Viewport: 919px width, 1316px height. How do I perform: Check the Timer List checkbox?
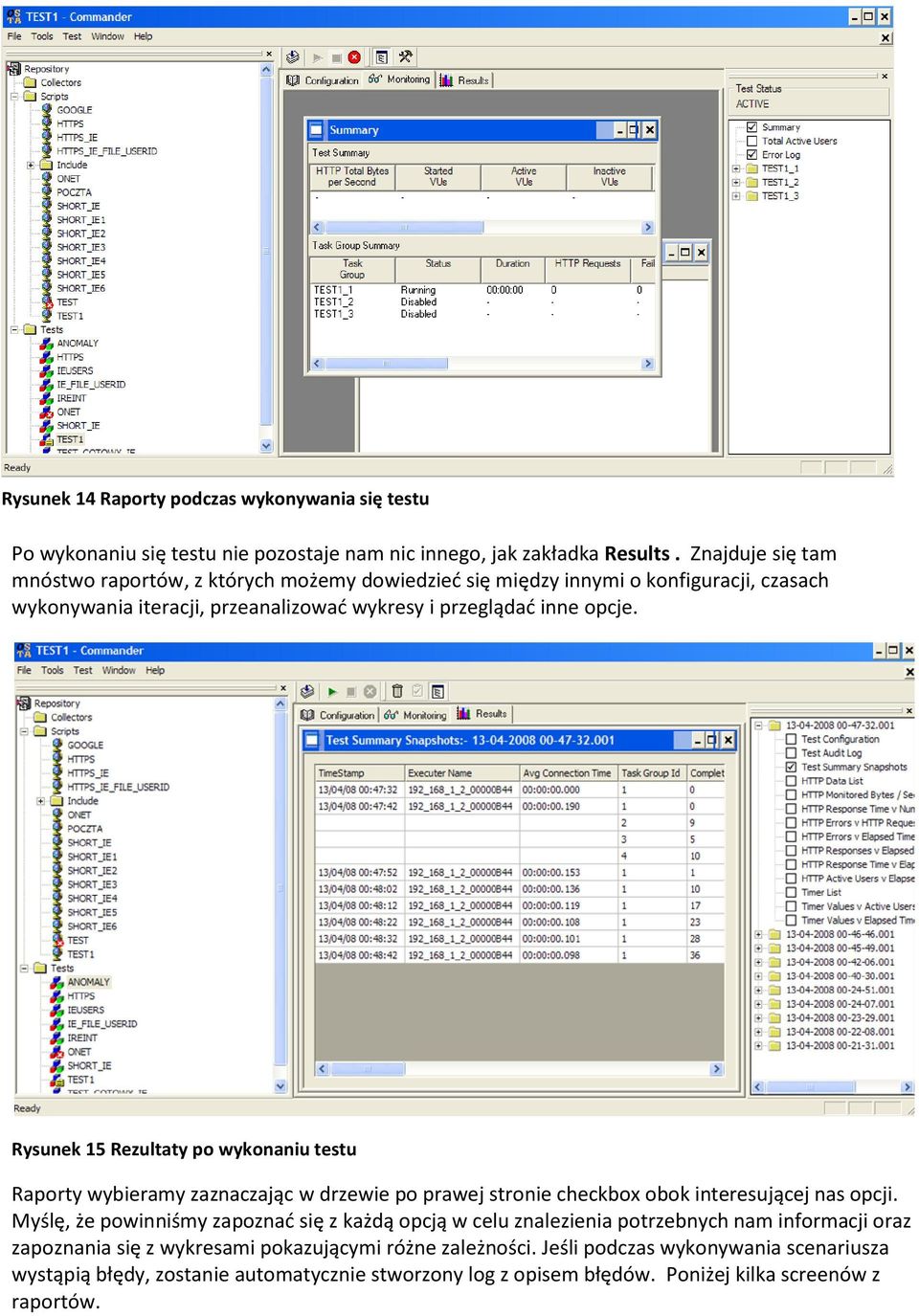[791, 892]
